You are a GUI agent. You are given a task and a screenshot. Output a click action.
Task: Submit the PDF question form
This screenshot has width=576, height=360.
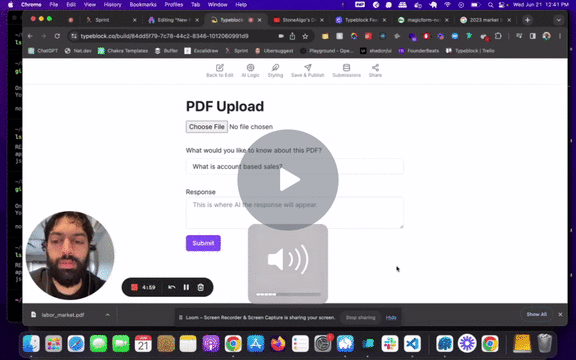203,243
